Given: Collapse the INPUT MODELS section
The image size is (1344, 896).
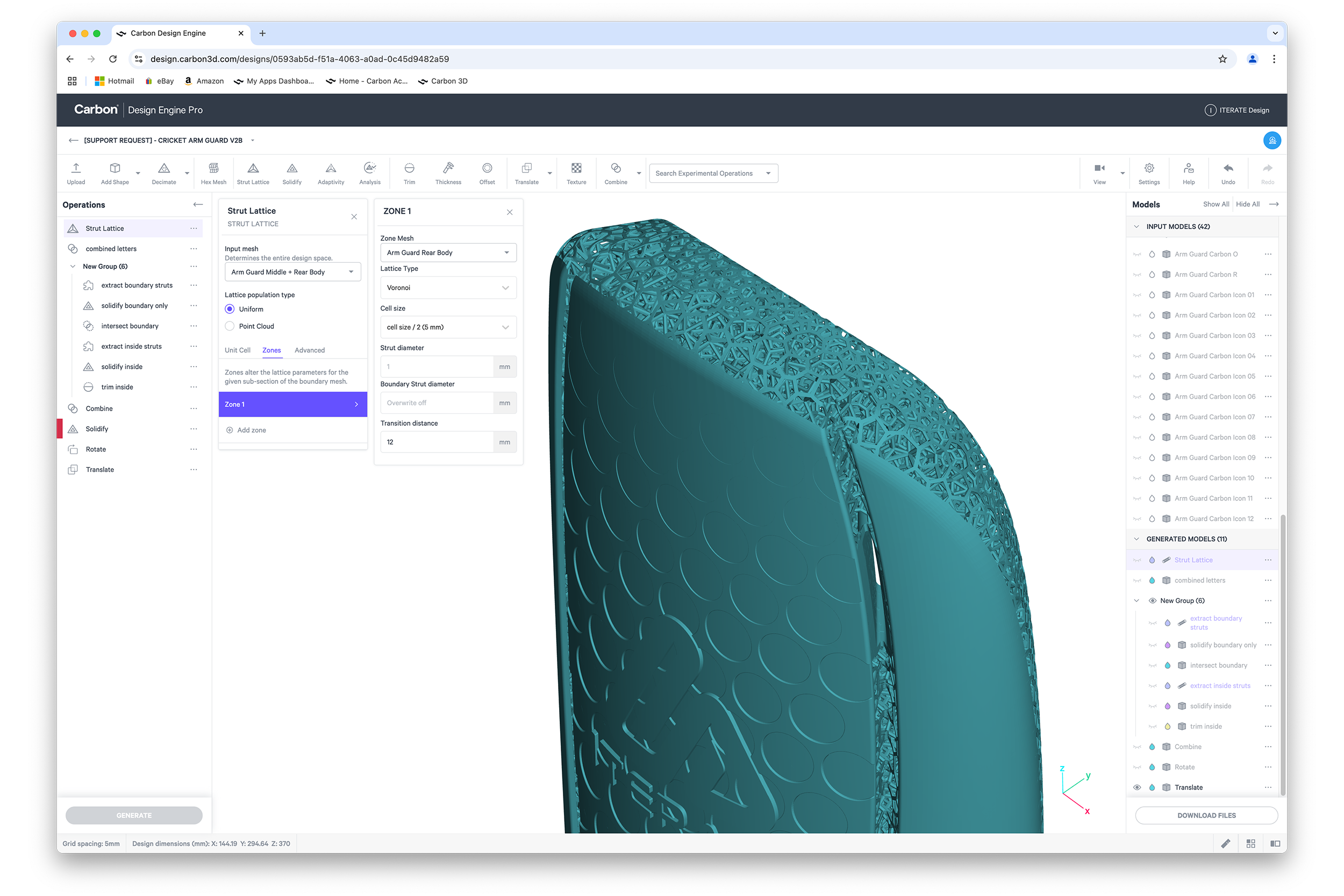Looking at the screenshot, I should coord(1136,226).
